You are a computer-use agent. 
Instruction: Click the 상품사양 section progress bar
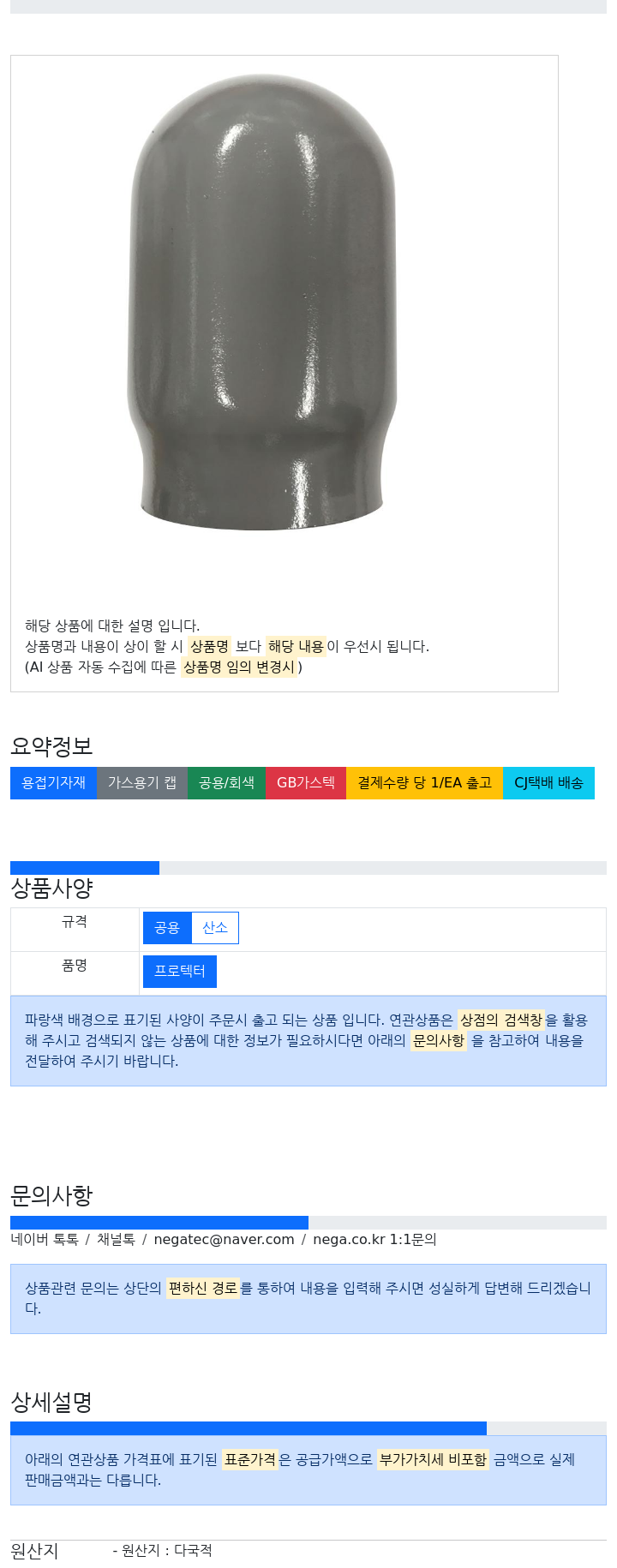308,868
